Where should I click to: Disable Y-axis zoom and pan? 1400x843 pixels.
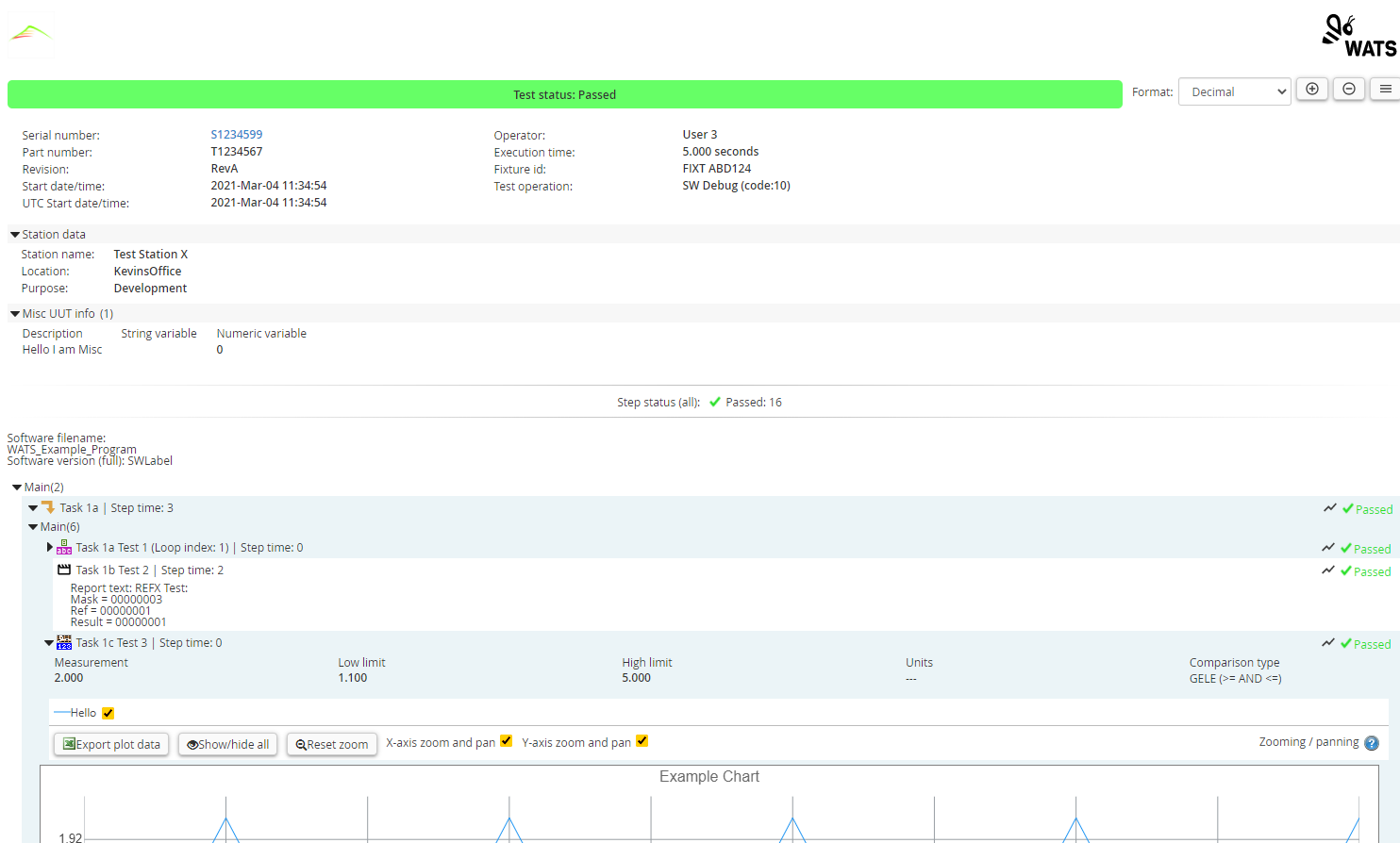(x=642, y=740)
